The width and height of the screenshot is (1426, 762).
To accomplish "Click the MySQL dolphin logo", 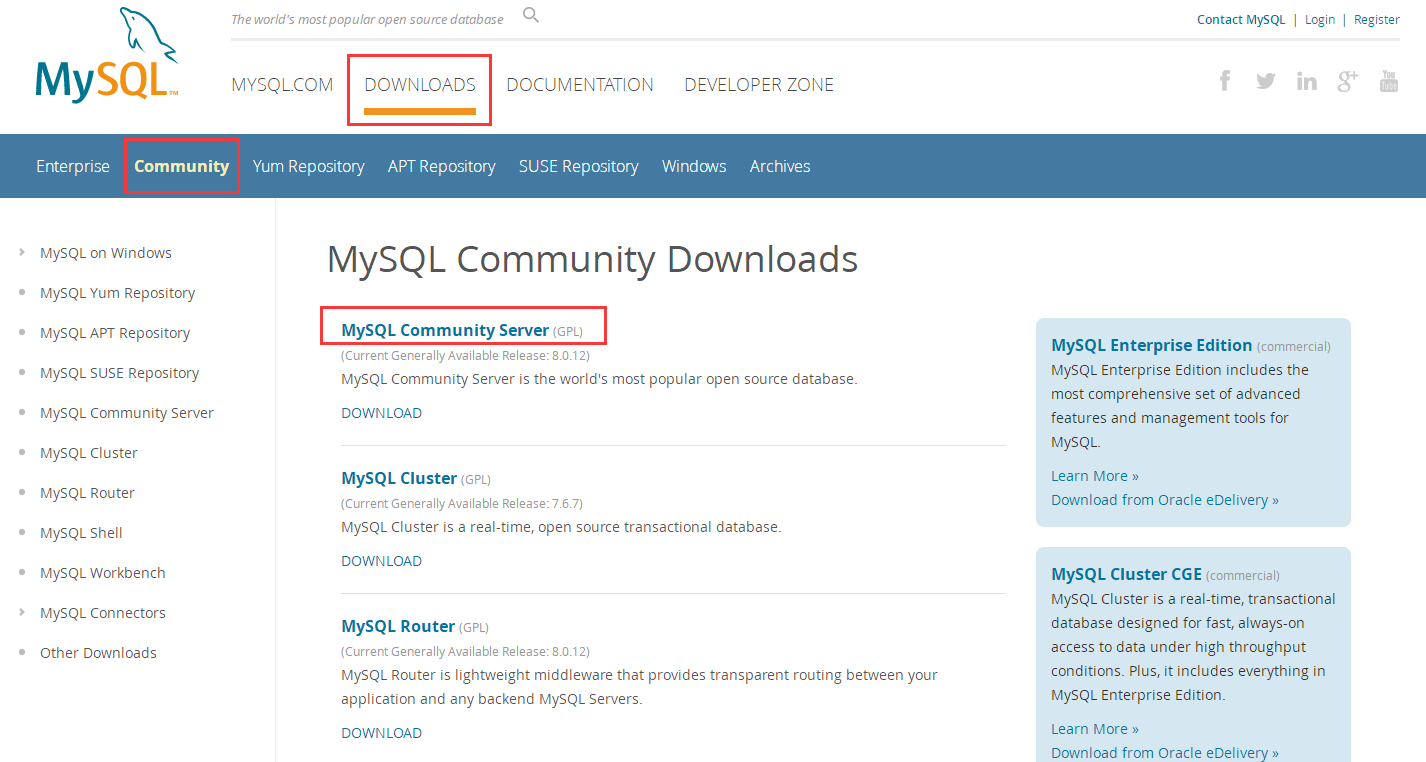I will [x=107, y=58].
